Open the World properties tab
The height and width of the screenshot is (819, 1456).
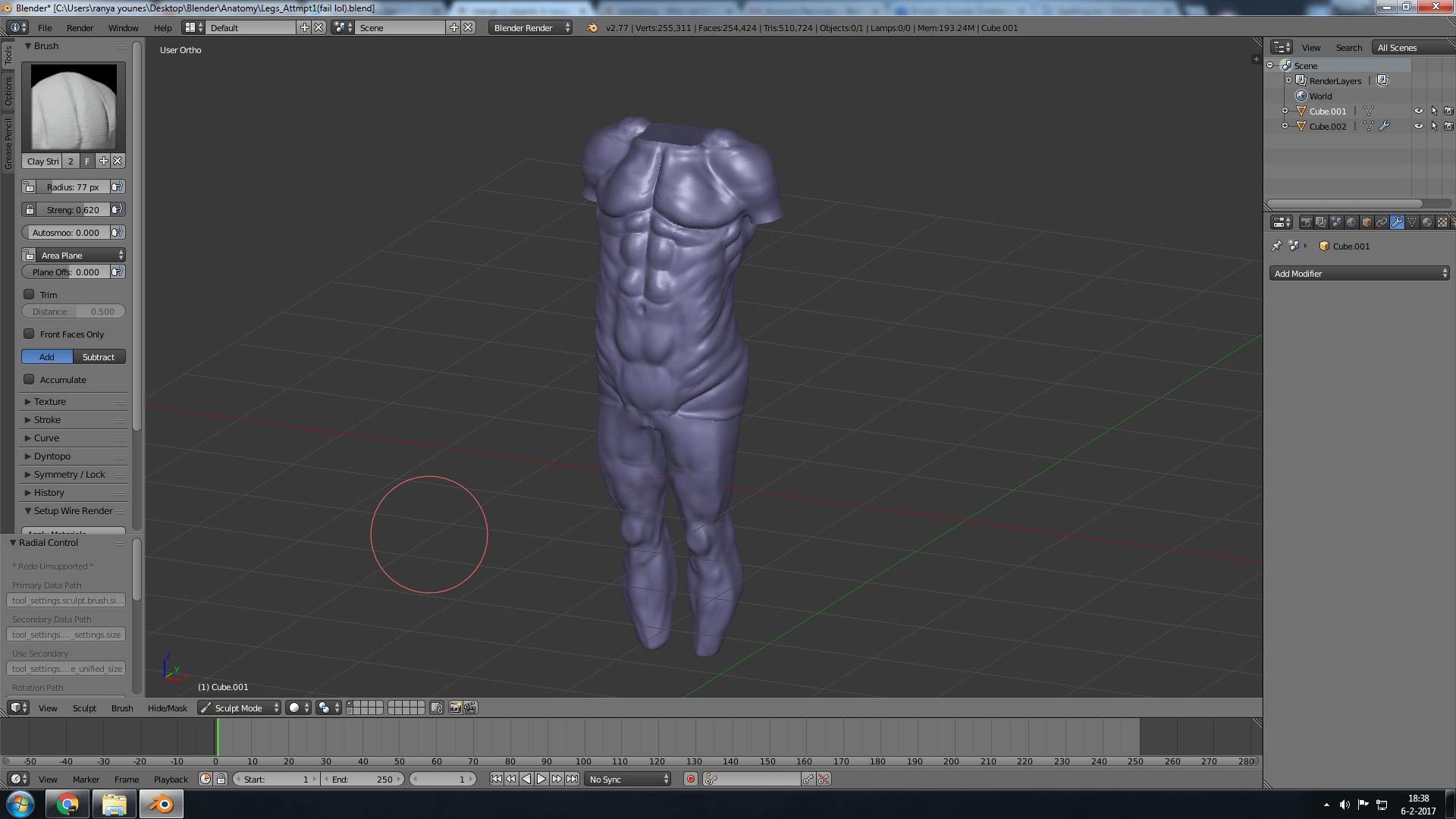pos(1351,222)
